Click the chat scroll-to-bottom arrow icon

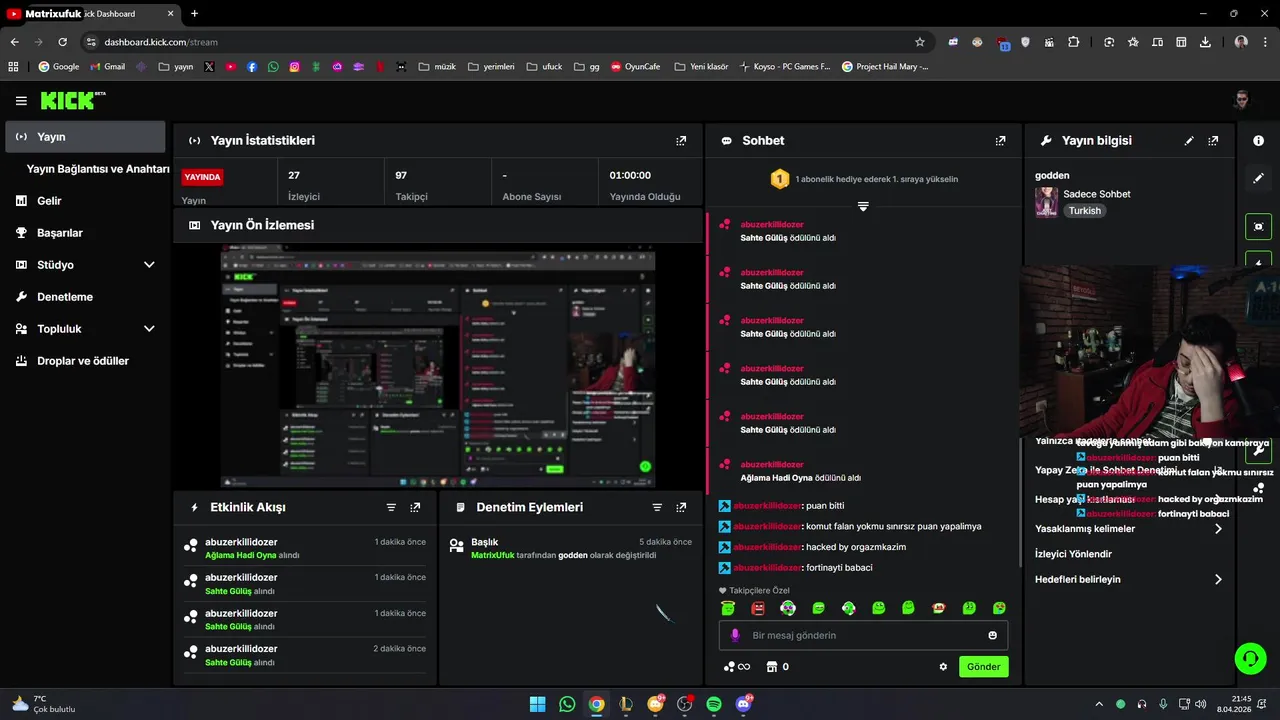tap(863, 206)
